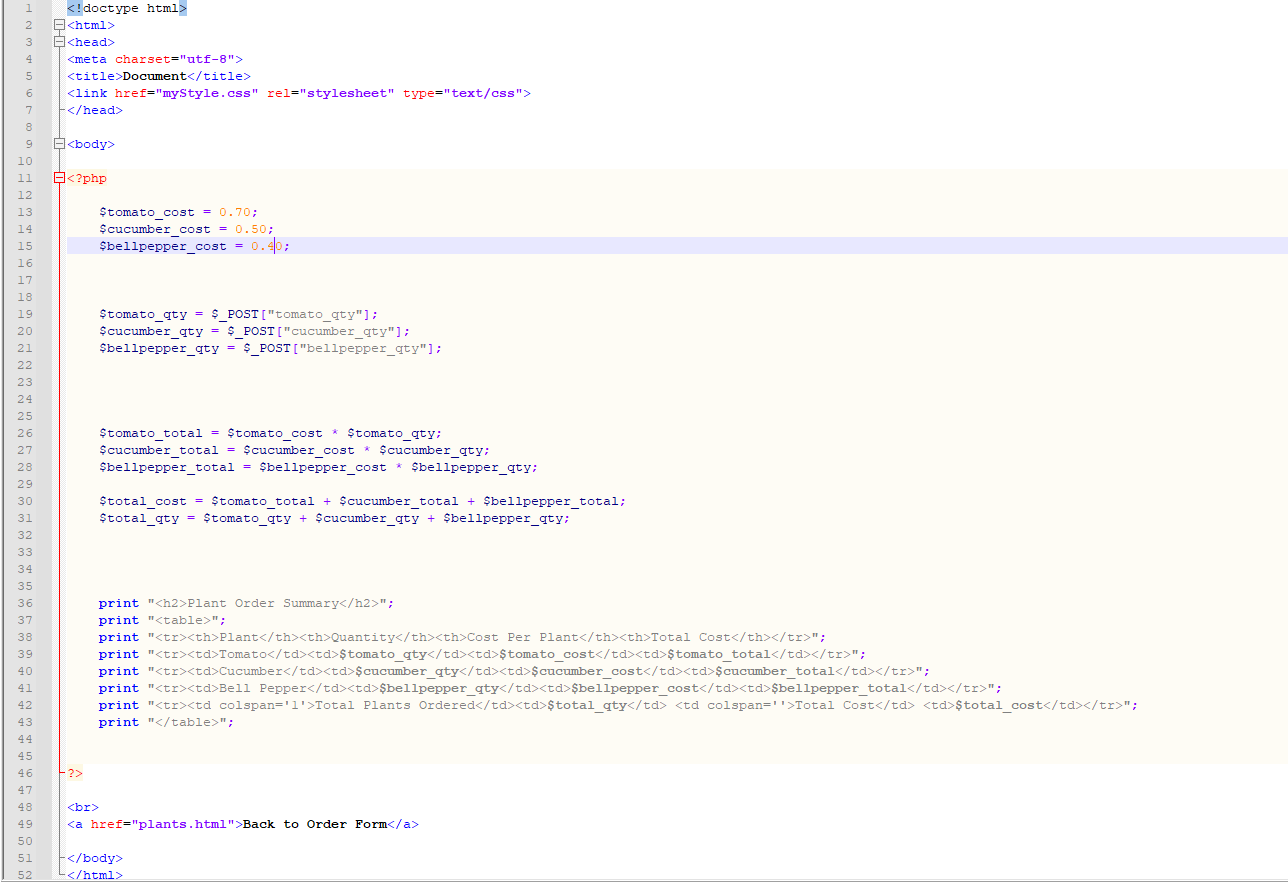The height and width of the screenshot is (882, 1288).
Task: Click the myStyle.css stylesheet reference
Action: [x=210, y=92]
